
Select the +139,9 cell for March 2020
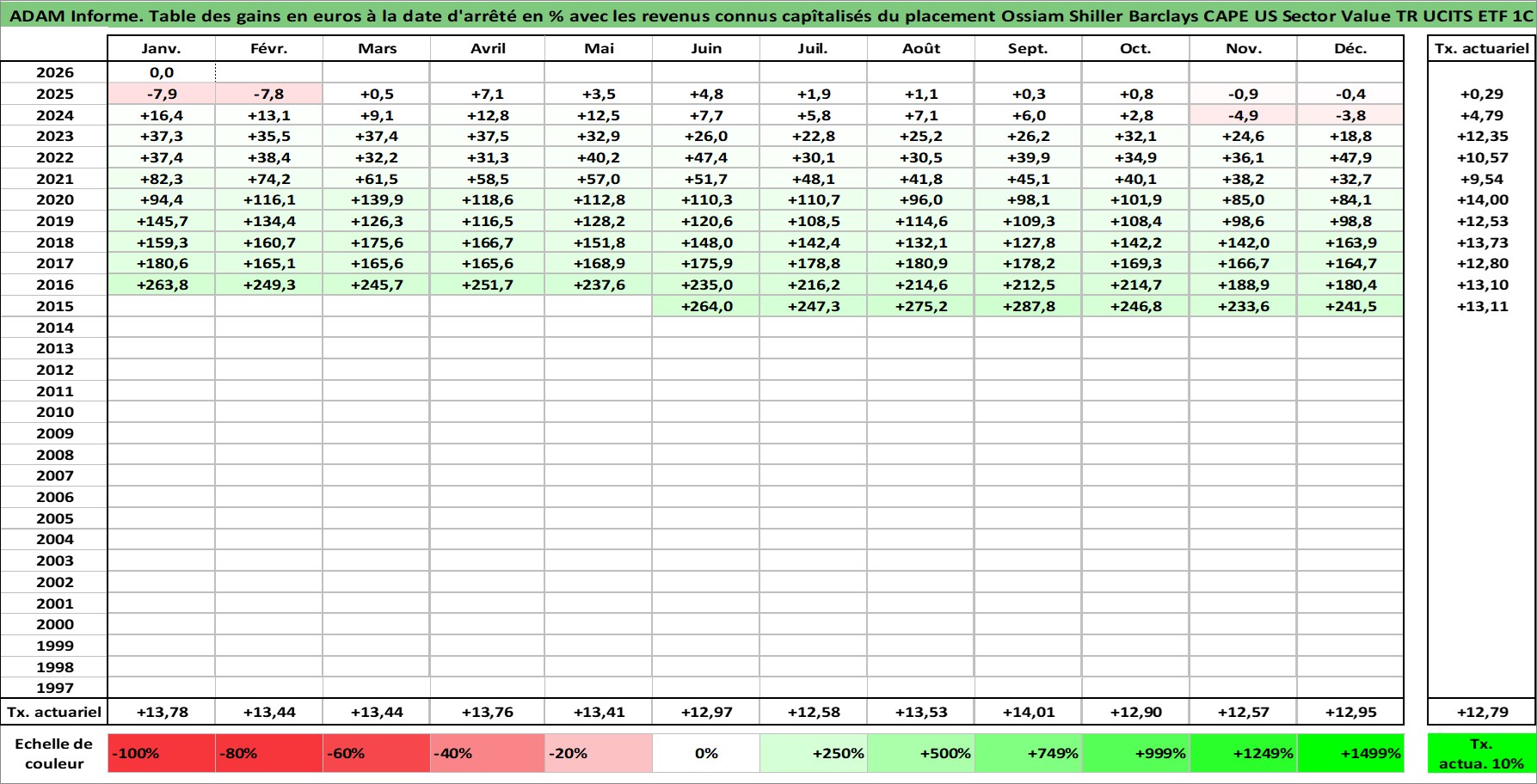[x=377, y=199]
